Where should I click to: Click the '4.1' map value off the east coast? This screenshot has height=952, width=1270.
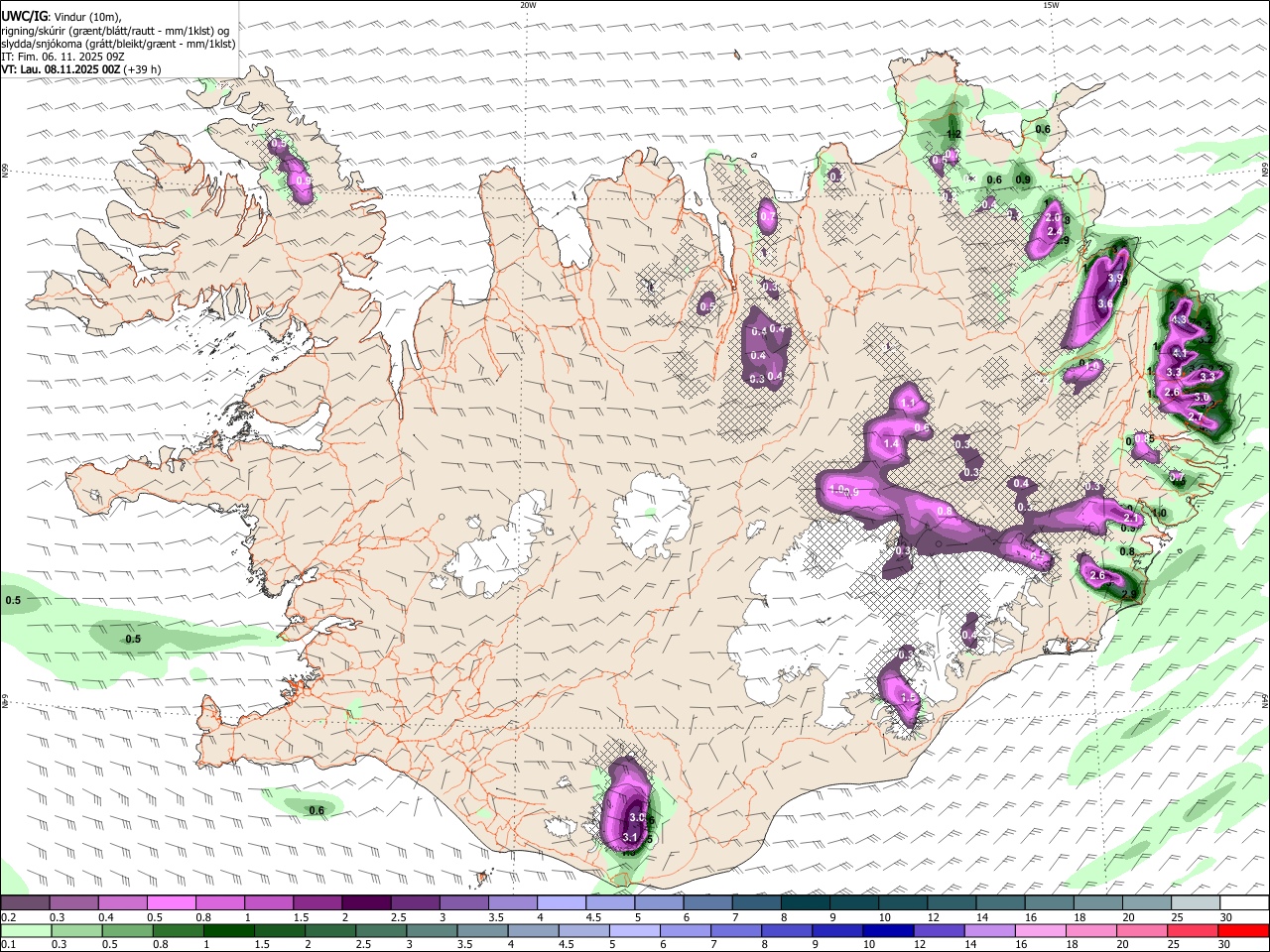click(x=1180, y=353)
